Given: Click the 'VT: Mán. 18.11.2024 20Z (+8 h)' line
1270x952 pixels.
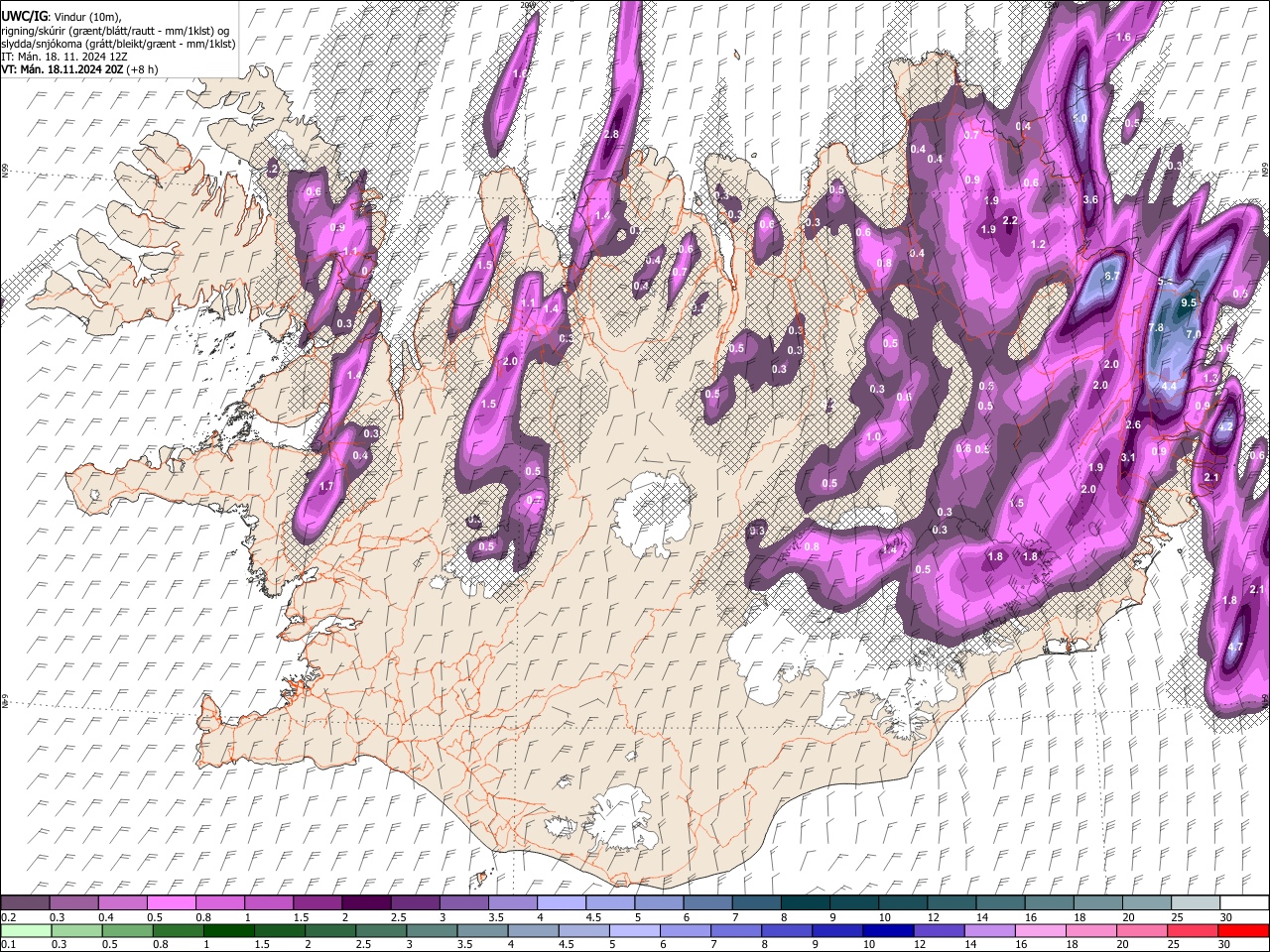Looking at the screenshot, I should 79,69.
